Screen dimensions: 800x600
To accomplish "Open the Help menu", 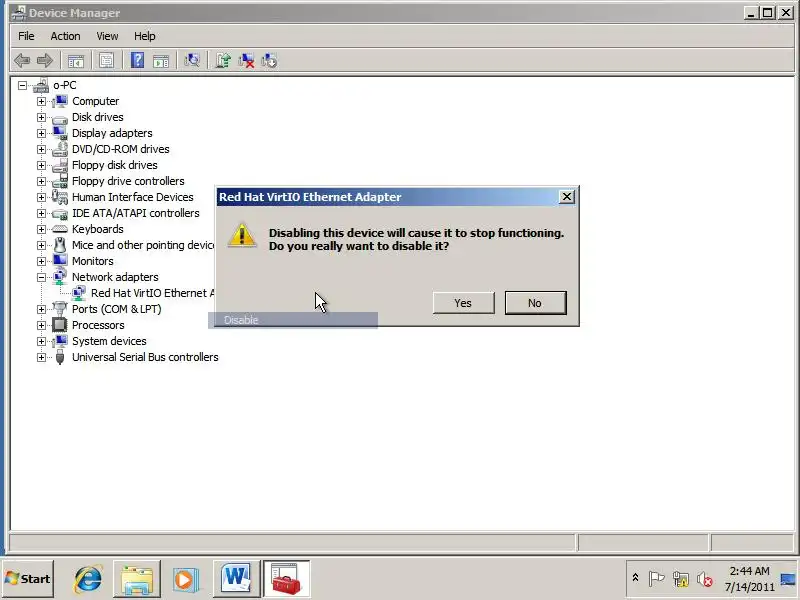I will pyautogui.click(x=145, y=36).
